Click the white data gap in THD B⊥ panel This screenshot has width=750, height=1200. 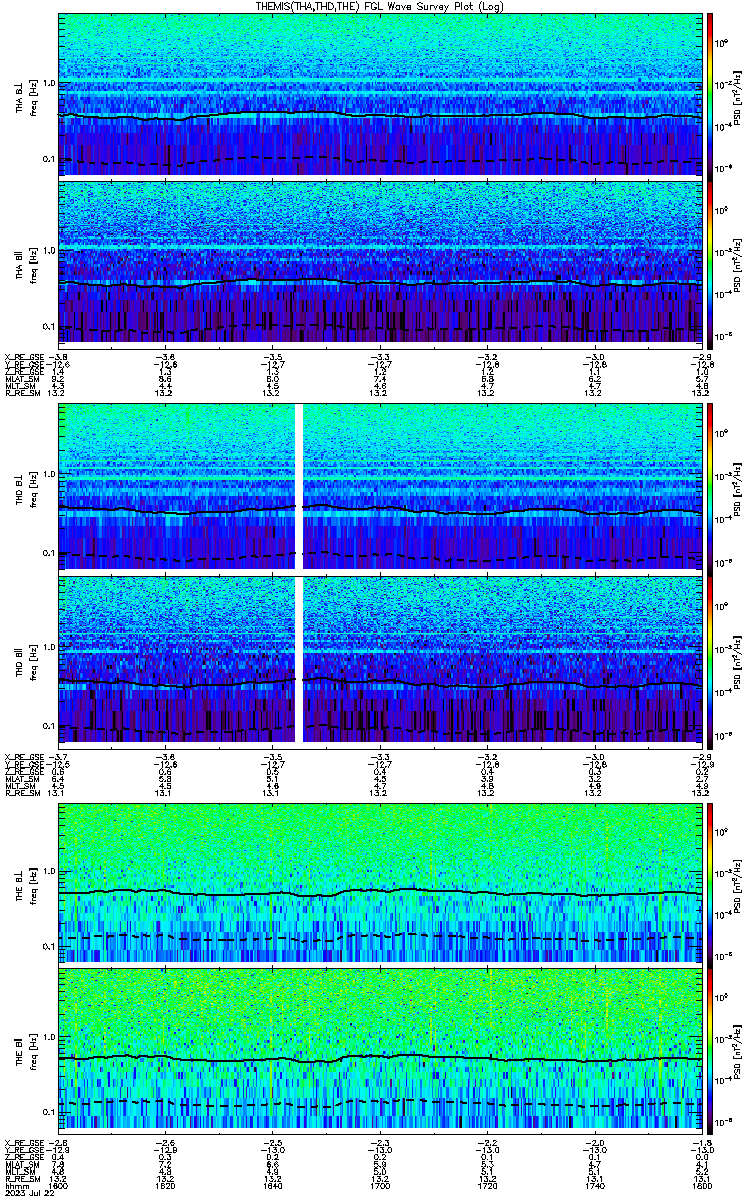click(299, 486)
